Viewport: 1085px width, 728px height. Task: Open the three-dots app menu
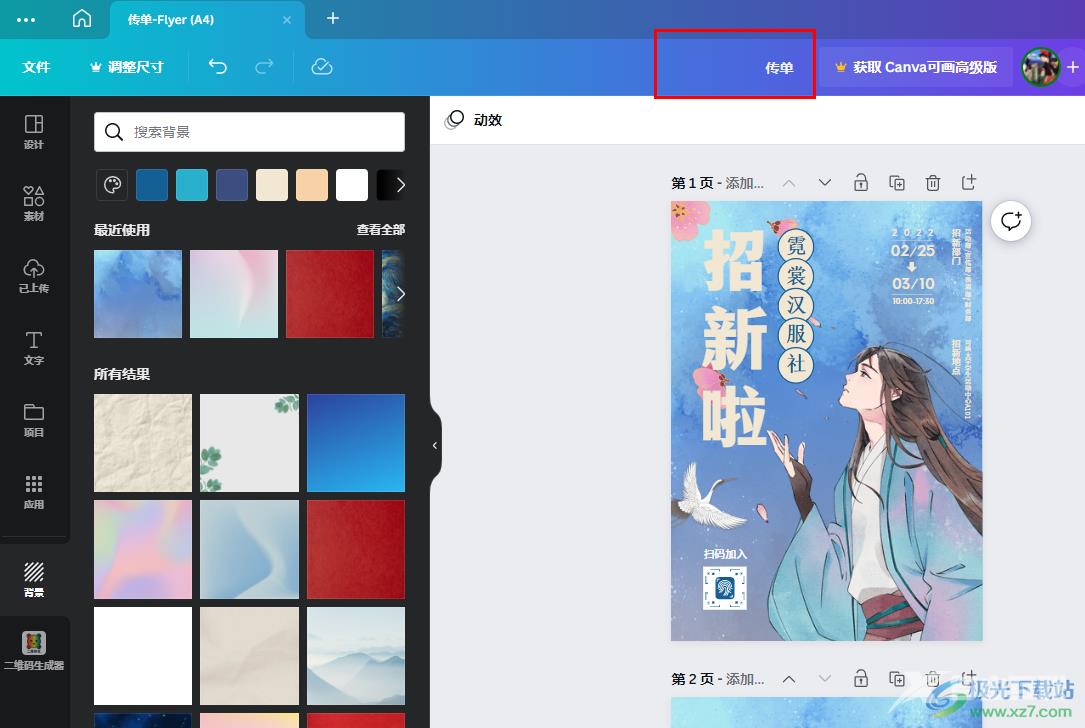point(26,19)
